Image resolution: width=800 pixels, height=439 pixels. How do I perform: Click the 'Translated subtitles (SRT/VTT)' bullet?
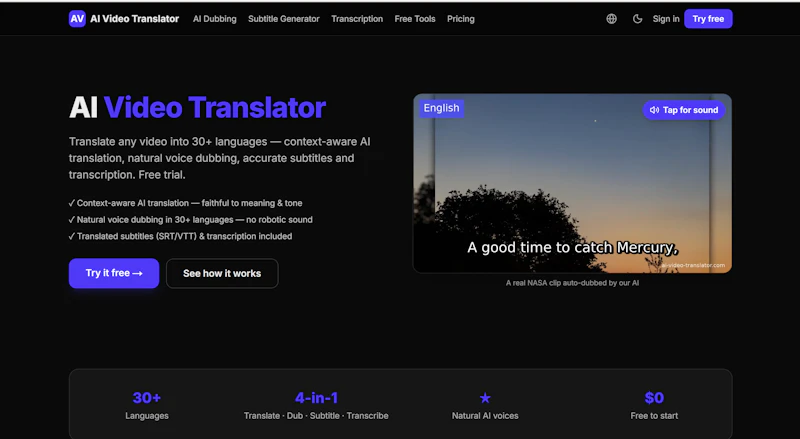click(181, 236)
